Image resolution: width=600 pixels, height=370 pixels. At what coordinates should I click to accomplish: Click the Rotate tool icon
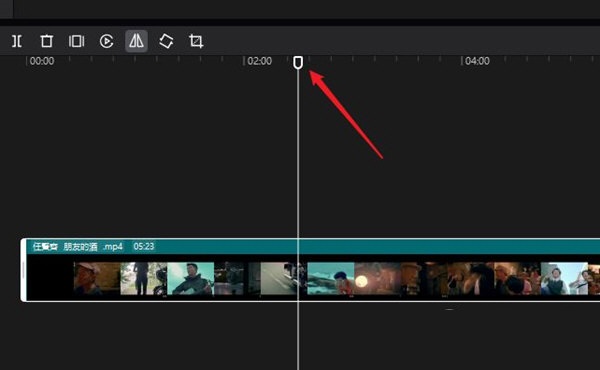(166, 41)
